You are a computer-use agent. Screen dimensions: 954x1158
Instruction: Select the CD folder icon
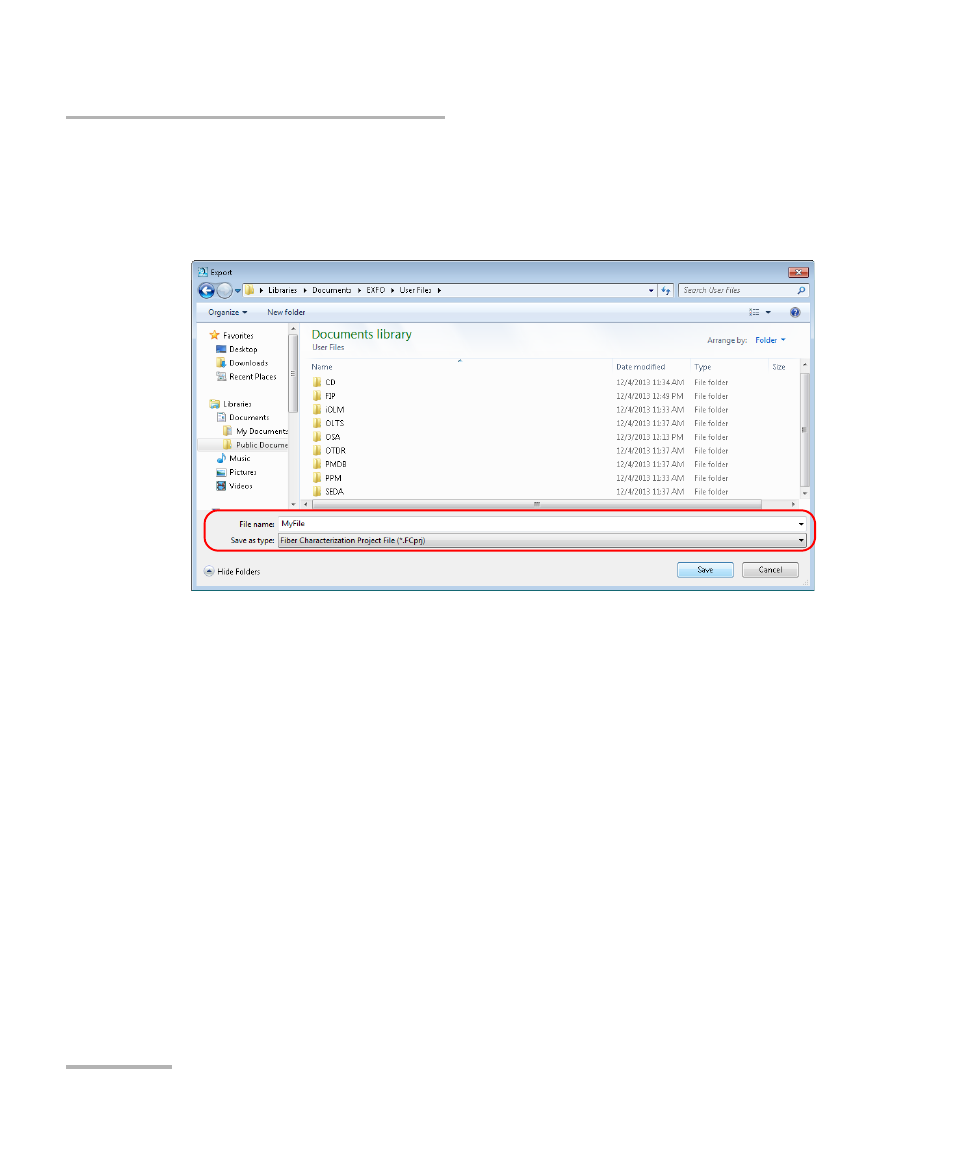(317, 383)
